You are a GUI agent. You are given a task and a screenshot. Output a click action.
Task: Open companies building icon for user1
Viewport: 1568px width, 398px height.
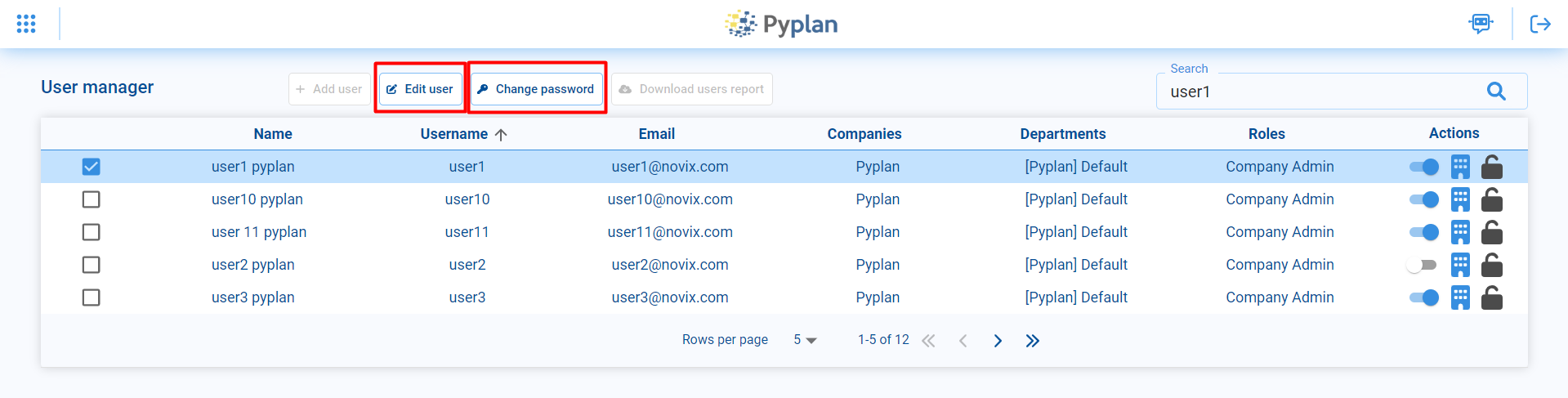[1460, 167]
